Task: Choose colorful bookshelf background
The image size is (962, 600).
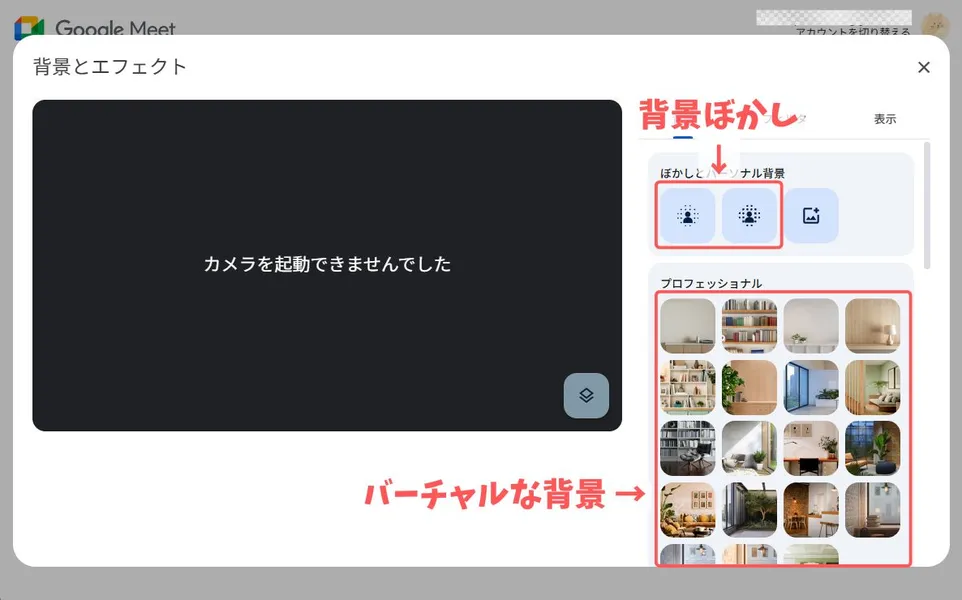Action: click(749, 326)
